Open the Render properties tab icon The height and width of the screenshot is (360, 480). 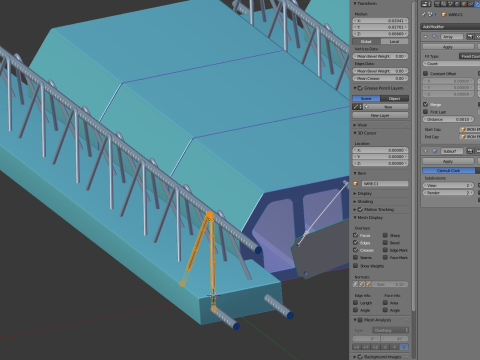[437, 4]
